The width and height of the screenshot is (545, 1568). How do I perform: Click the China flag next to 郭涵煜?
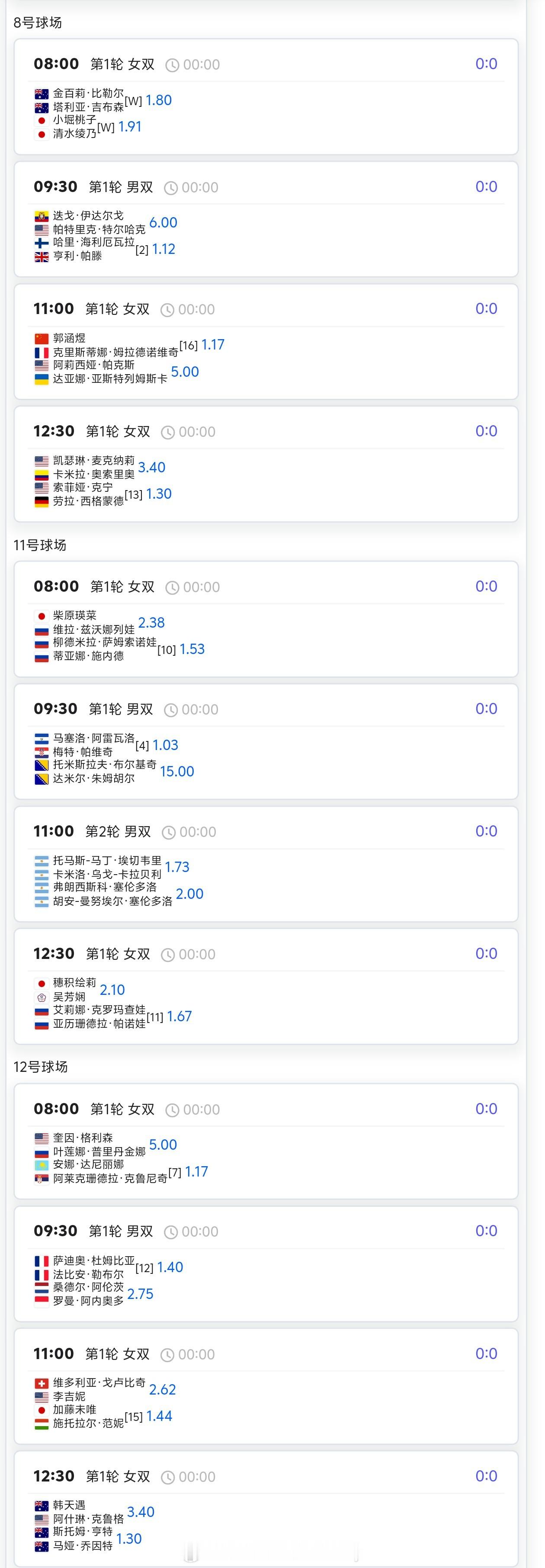tap(42, 338)
